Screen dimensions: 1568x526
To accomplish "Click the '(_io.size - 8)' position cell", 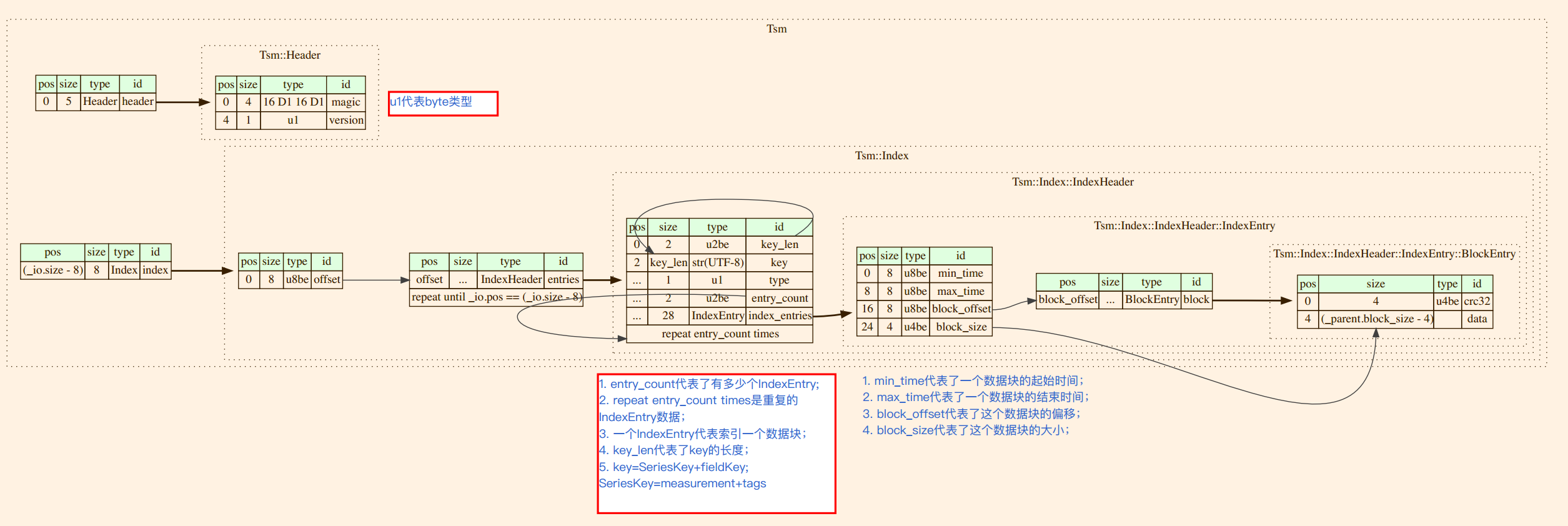I will 52,270.
